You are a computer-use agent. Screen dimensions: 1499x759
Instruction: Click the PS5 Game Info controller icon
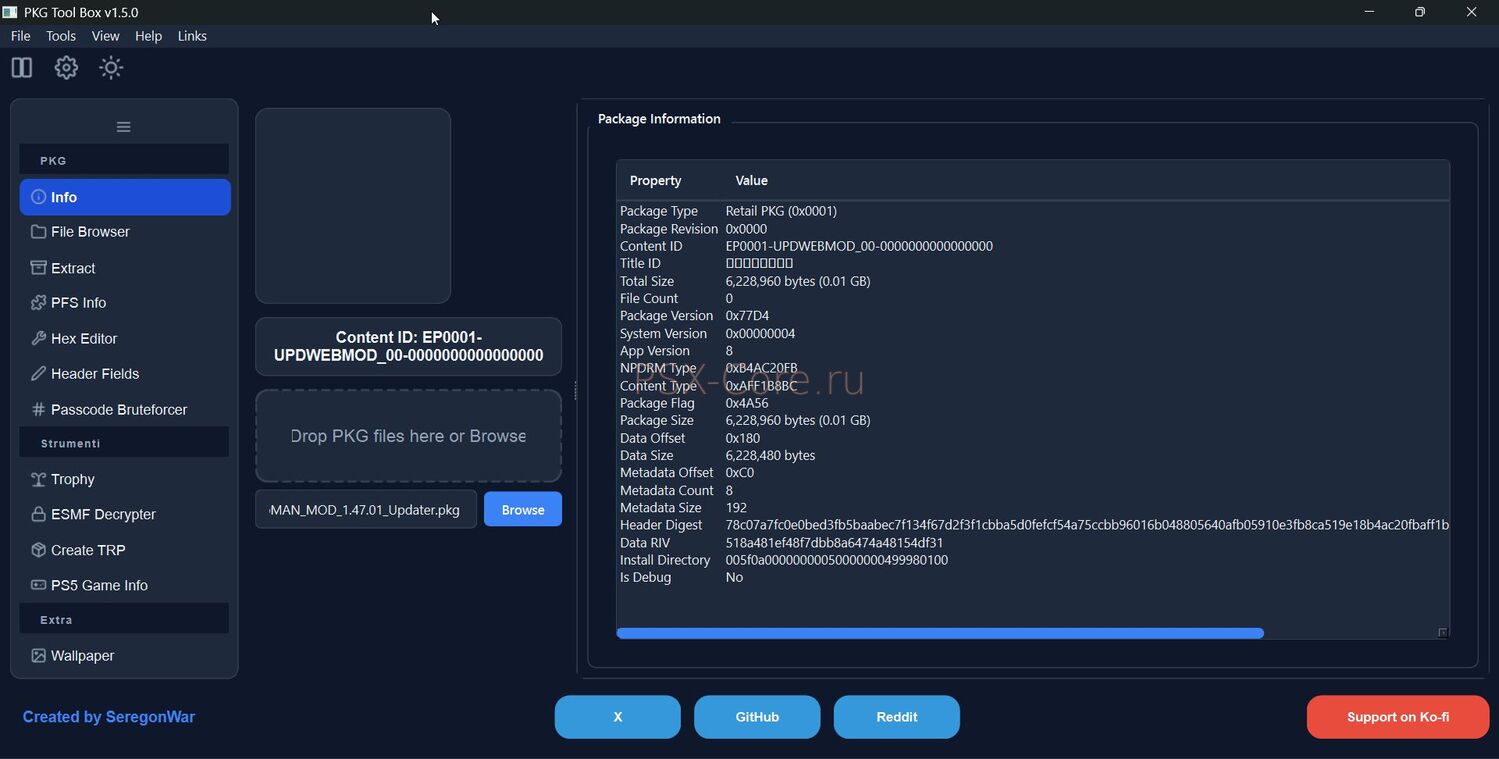click(x=38, y=585)
